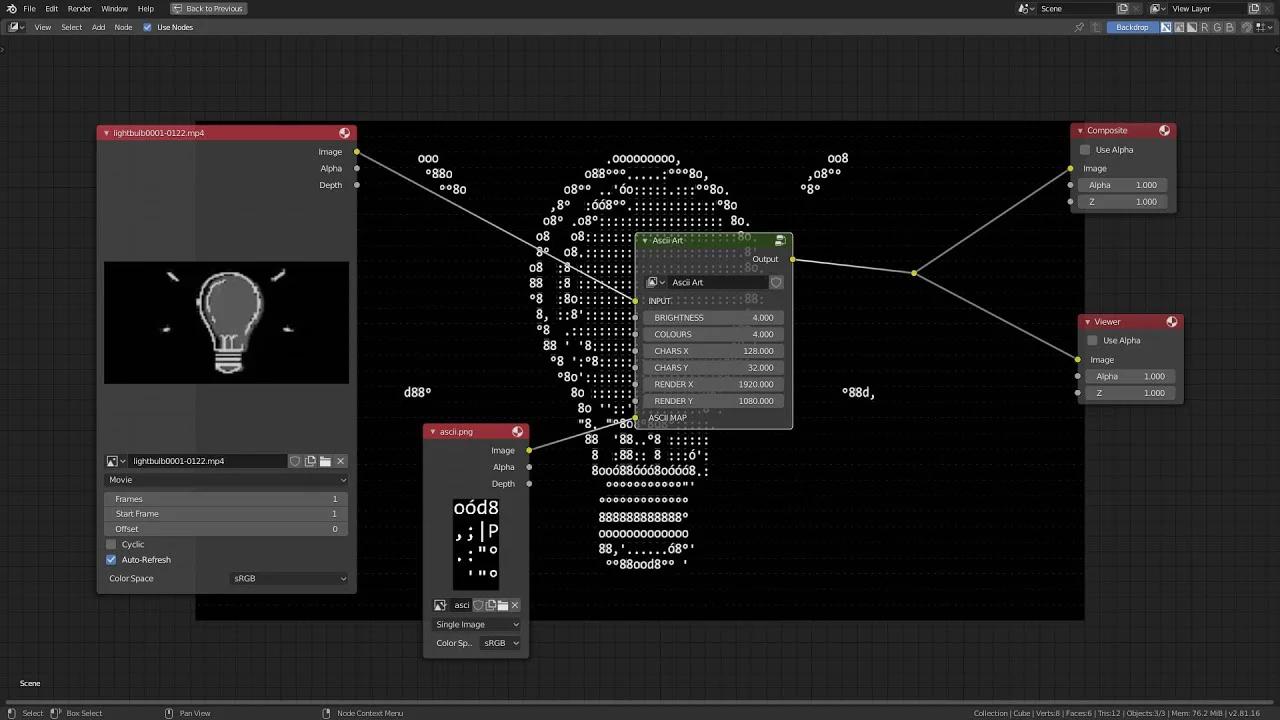Open the File menu
The height and width of the screenshot is (720, 1280).
point(29,8)
